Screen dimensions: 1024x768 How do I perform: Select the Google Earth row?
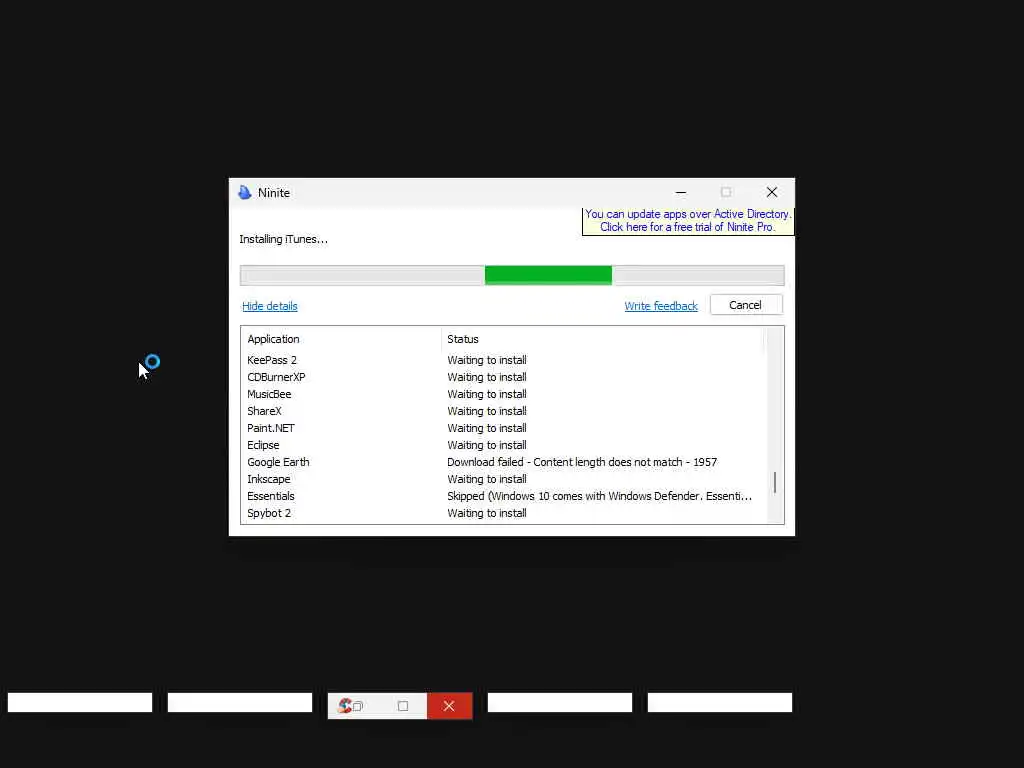(504, 462)
